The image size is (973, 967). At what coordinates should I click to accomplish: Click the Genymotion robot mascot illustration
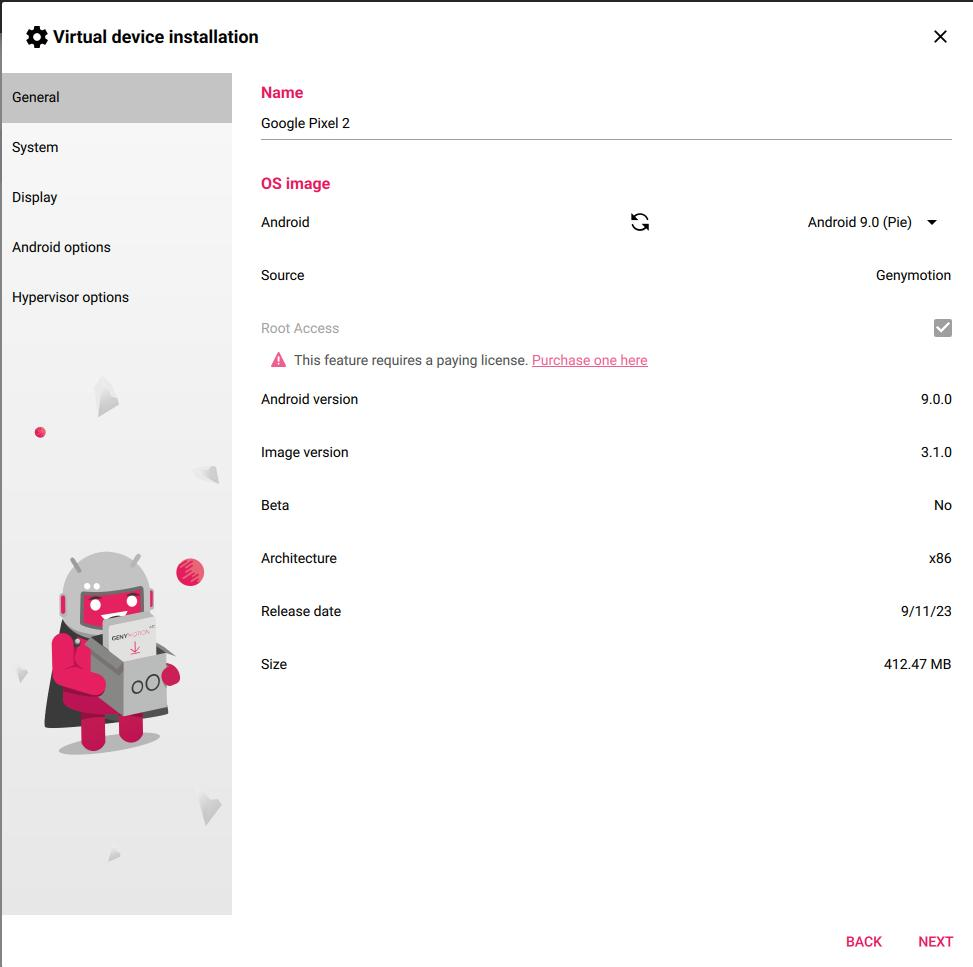coord(108,652)
